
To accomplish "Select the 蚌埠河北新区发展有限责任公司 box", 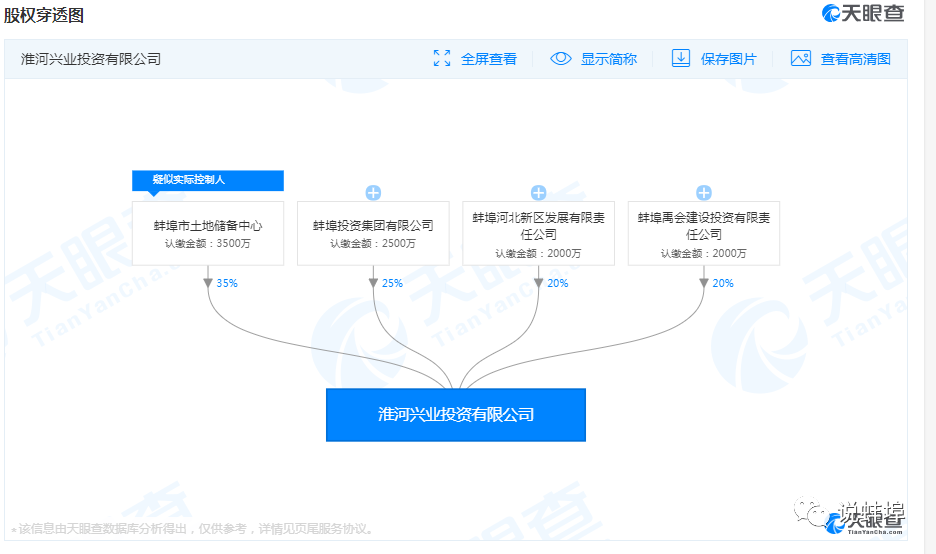I will coord(538,233).
